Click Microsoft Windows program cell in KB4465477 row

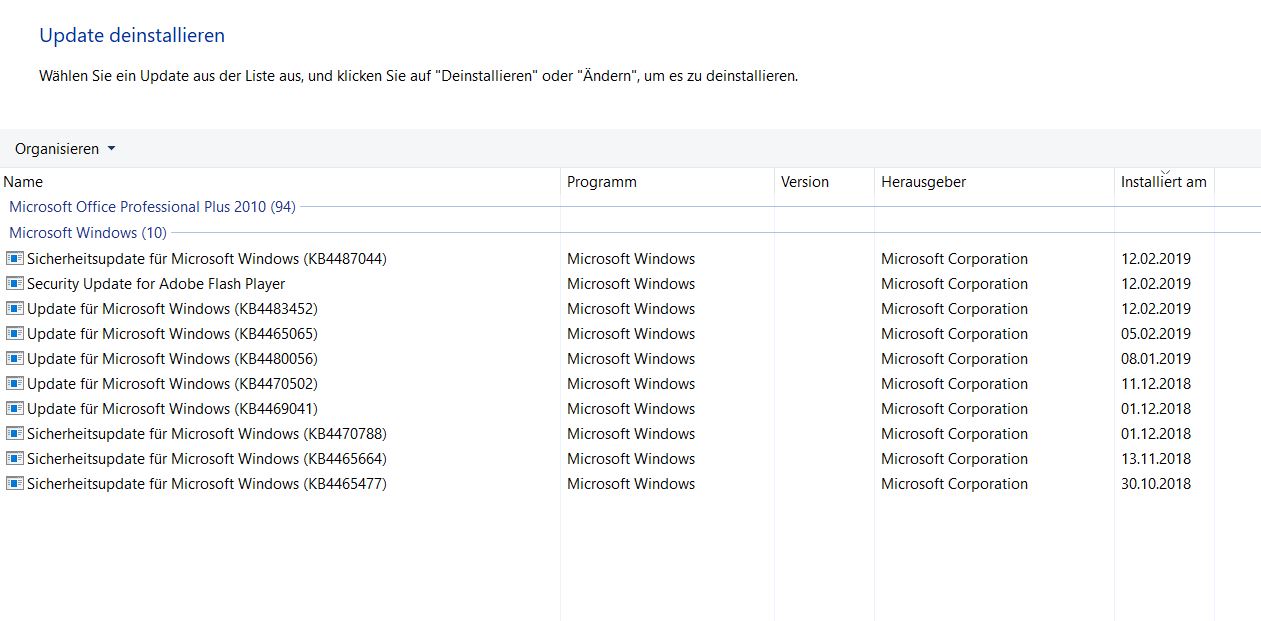(x=631, y=484)
